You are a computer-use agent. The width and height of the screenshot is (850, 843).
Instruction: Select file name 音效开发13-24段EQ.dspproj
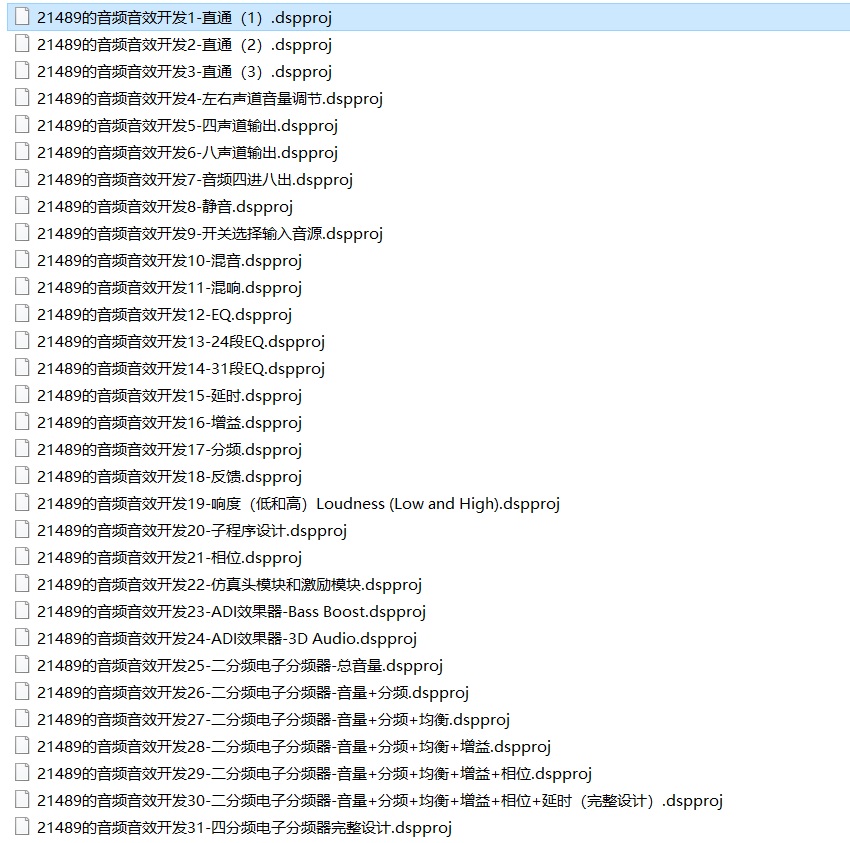click(x=181, y=342)
